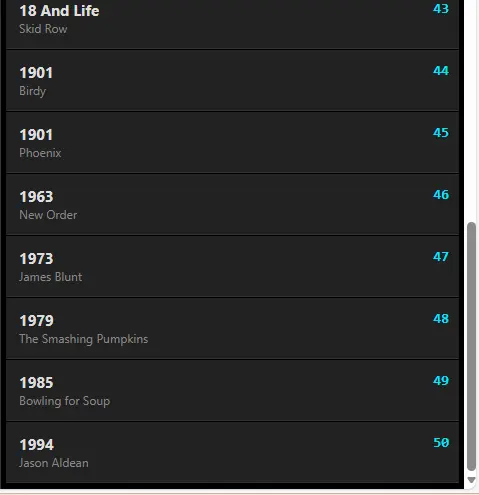
Task: Click the number 43 index
Action: click(441, 9)
